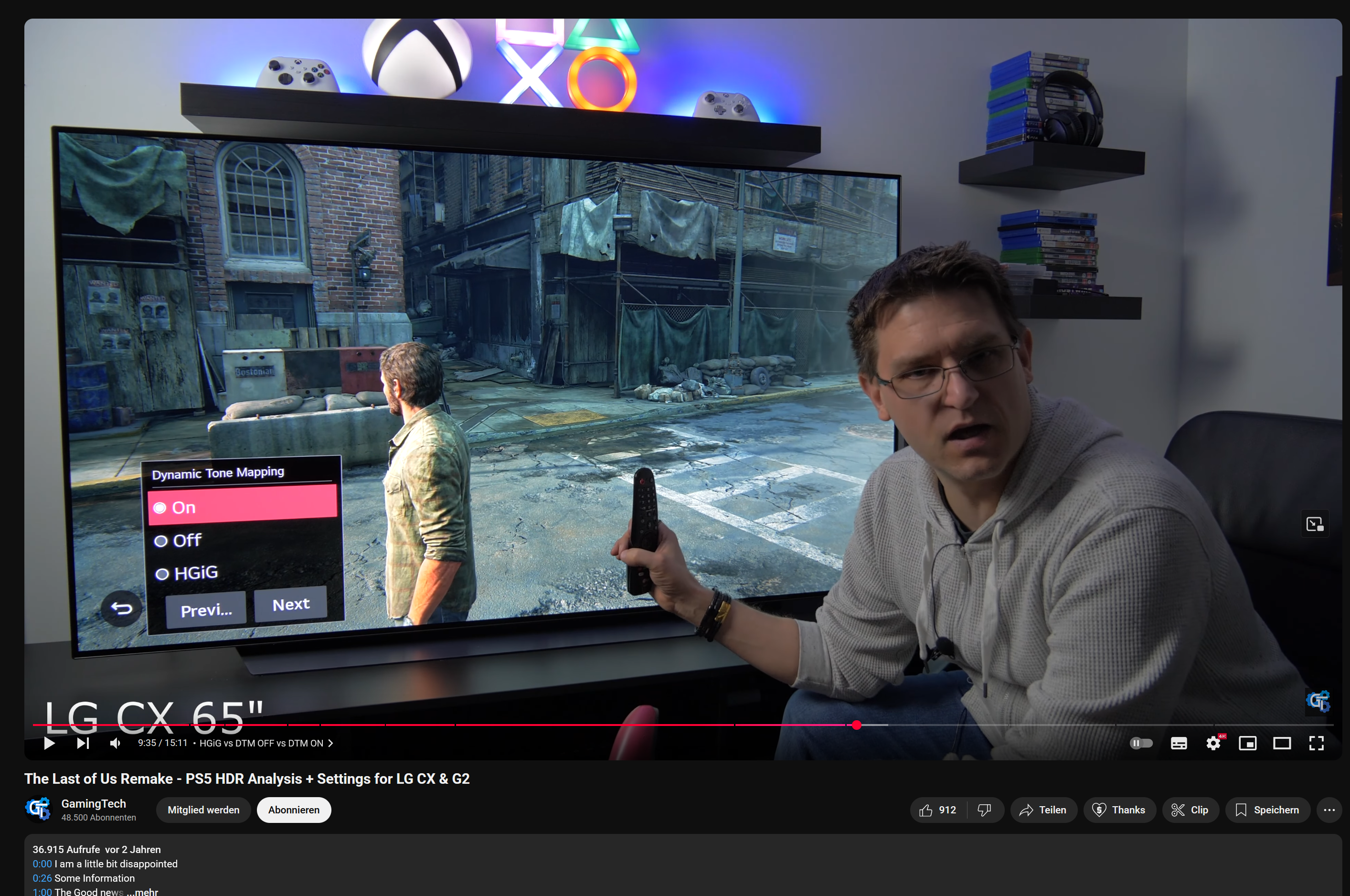Enable subtitles with the CC button
1350x896 pixels.
click(1178, 743)
